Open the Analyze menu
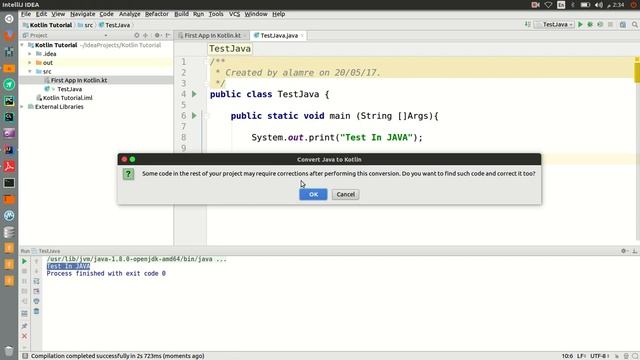640x360 pixels. tap(129, 14)
